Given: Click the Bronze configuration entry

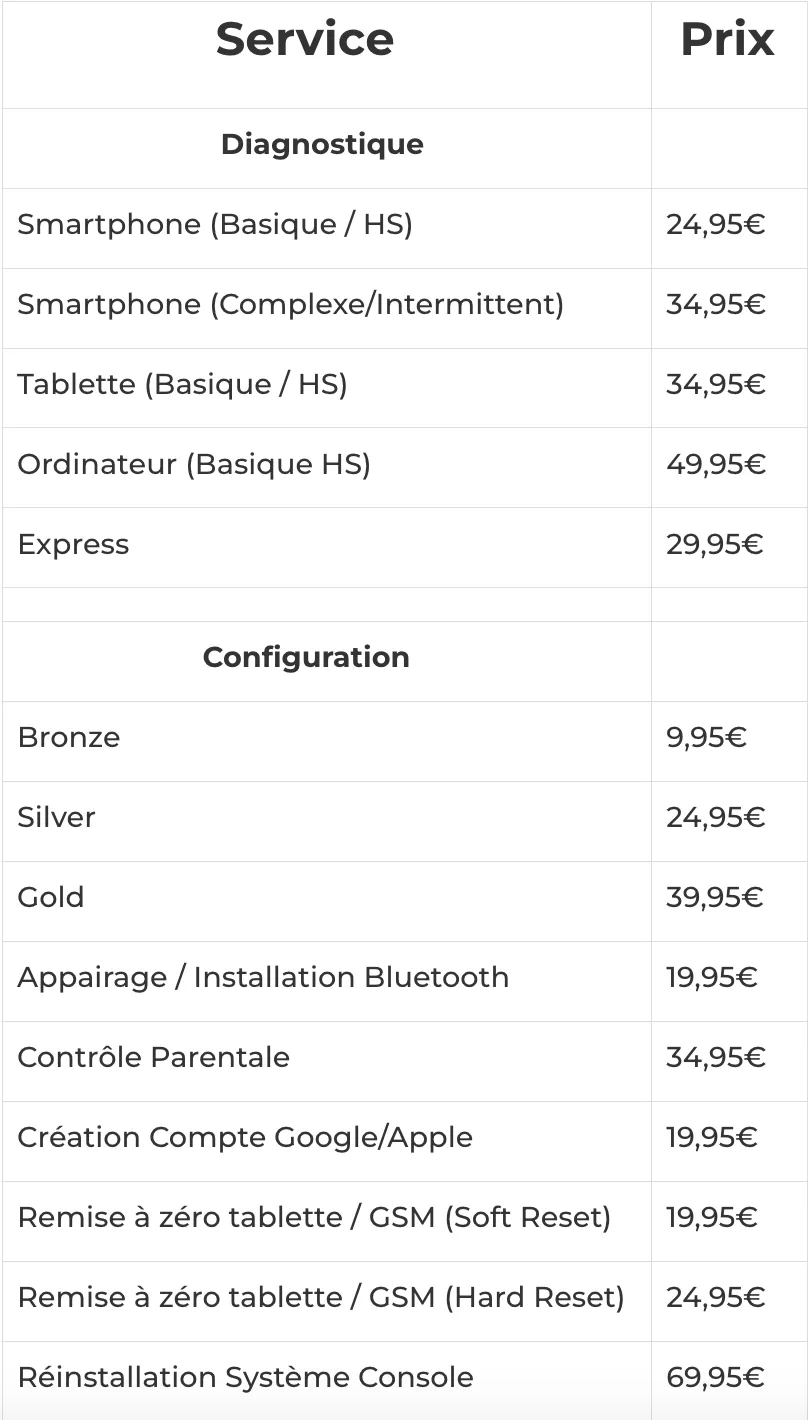Looking at the screenshot, I should 68,738.
